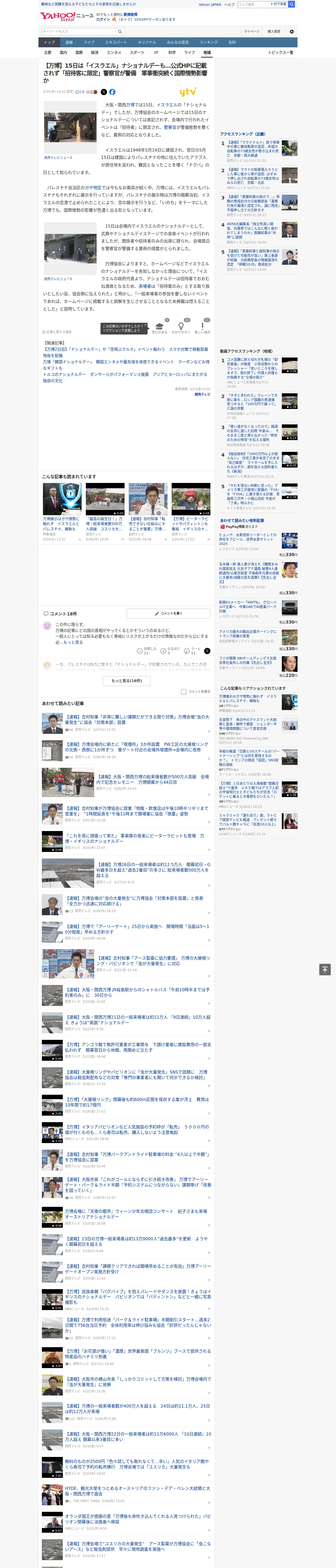
Task: Open 読売テレビ source link under article
Action: point(203,394)
